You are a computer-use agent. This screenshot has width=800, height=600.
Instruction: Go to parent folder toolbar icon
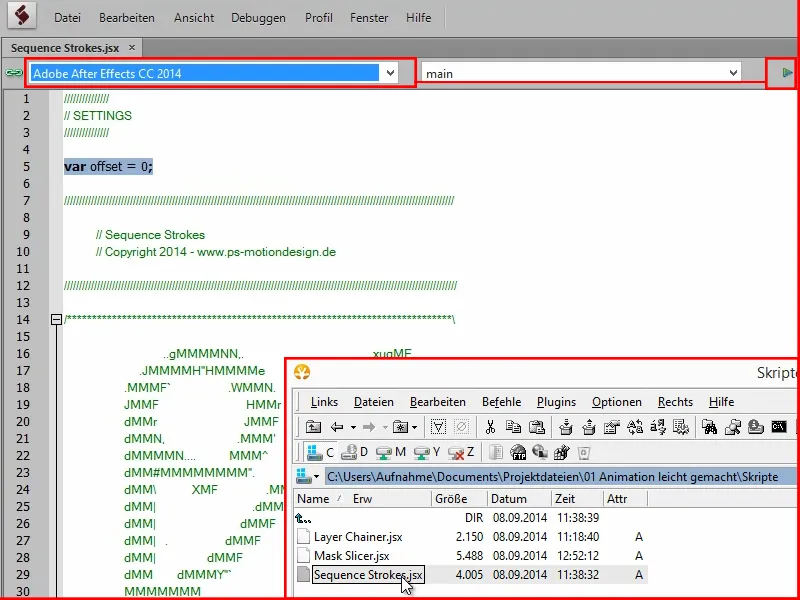tap(313, 427)
